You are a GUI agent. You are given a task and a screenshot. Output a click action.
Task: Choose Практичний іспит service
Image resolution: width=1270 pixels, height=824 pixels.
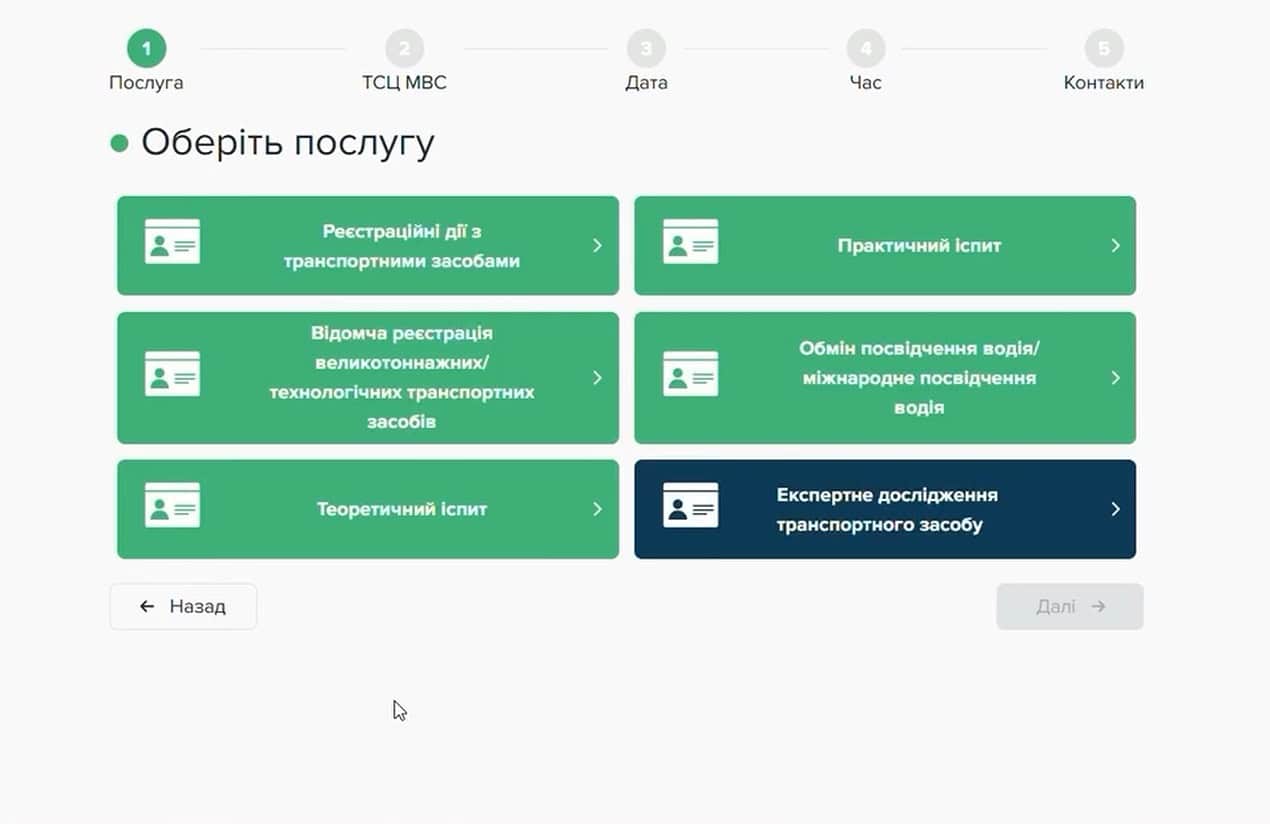pyautogui.click(x=885, y=245)
